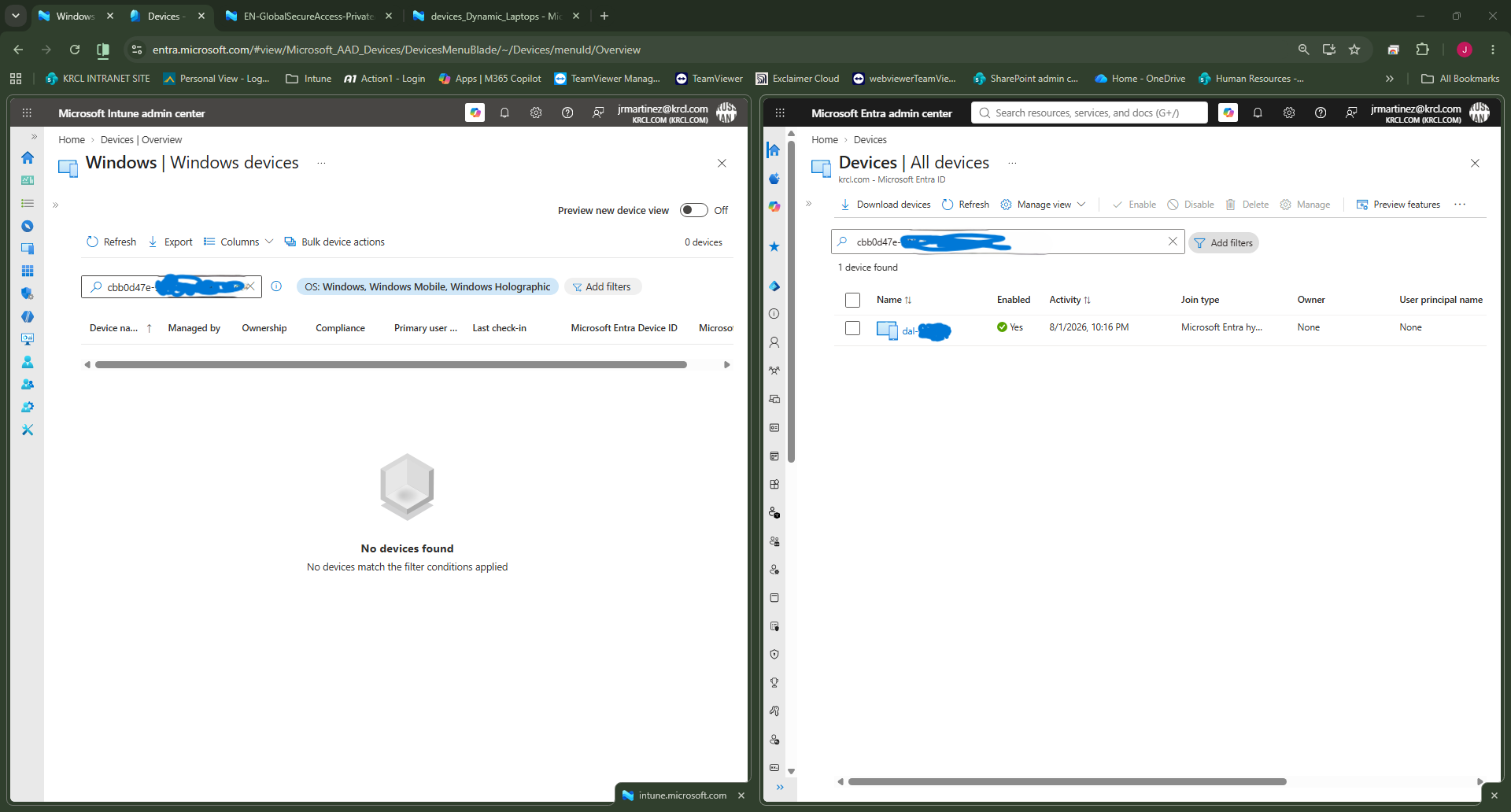Clear the Entra device search with X
This screenshot has width=1511, height=812.
pos(1173,242)
